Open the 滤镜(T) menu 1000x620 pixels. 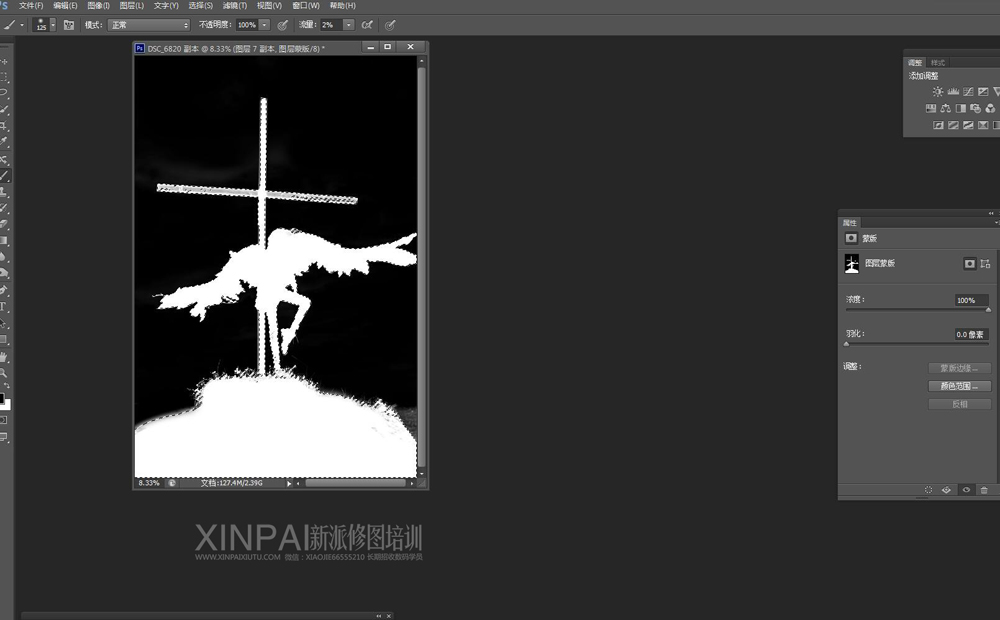tap(235, 6)
